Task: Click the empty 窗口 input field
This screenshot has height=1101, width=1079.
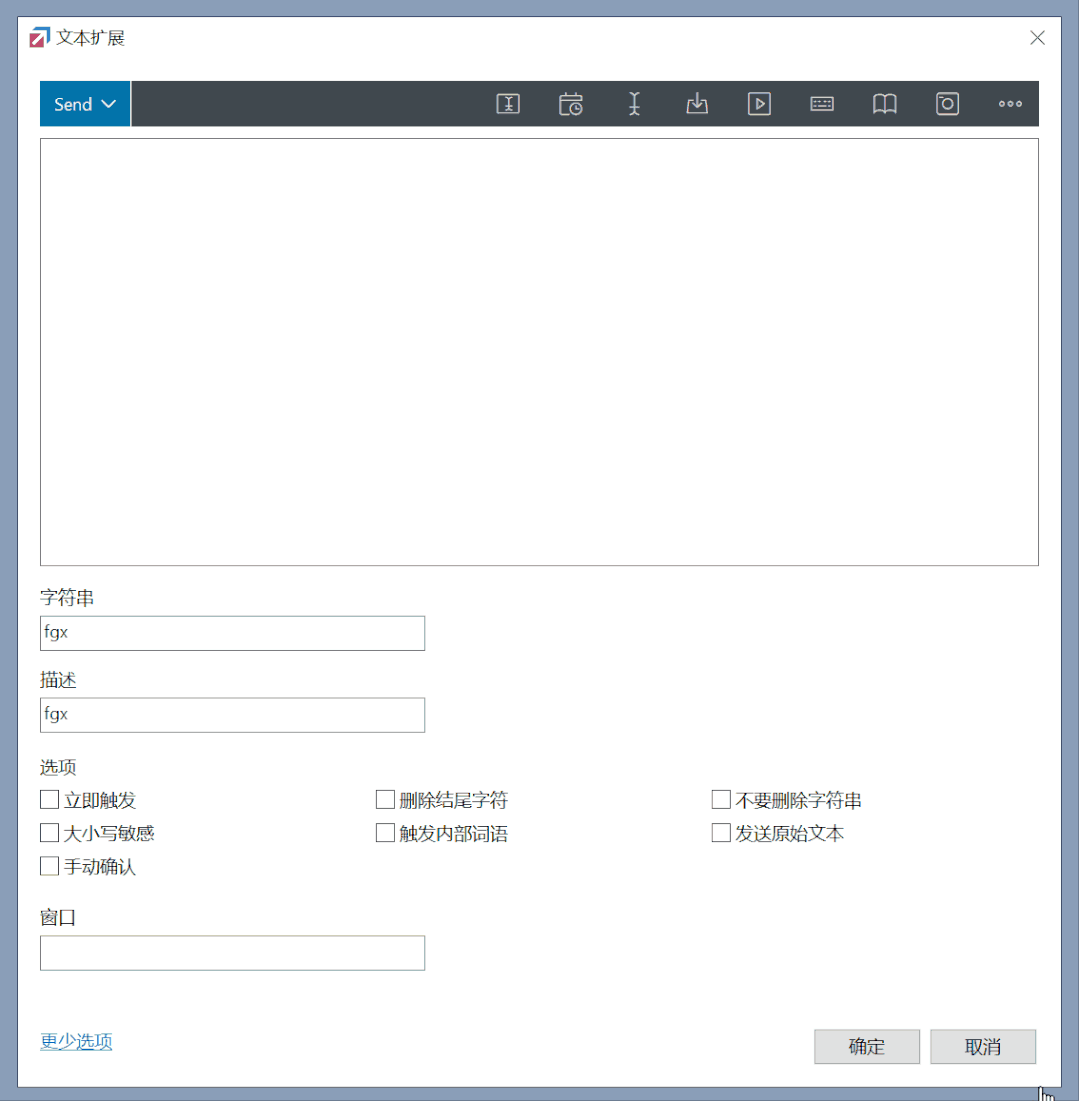Action: click(232, 953)
